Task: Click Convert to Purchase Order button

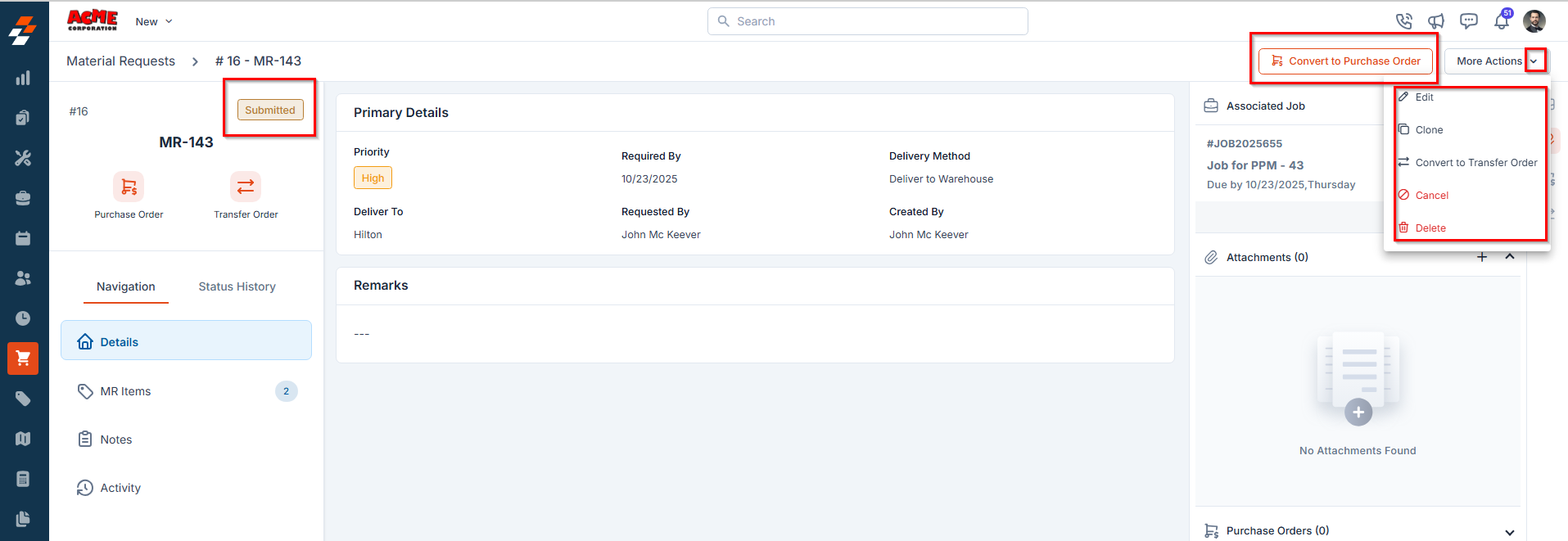Action: tap(1345, 61)
